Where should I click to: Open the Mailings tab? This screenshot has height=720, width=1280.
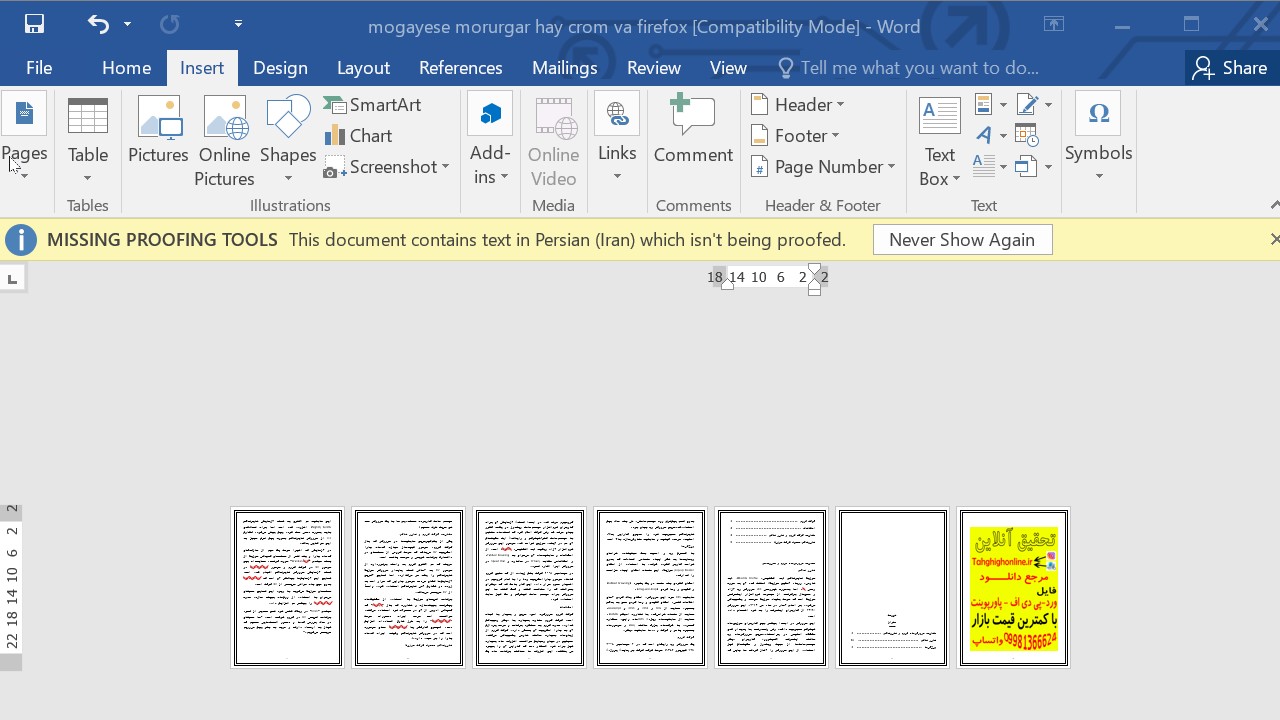564,68
